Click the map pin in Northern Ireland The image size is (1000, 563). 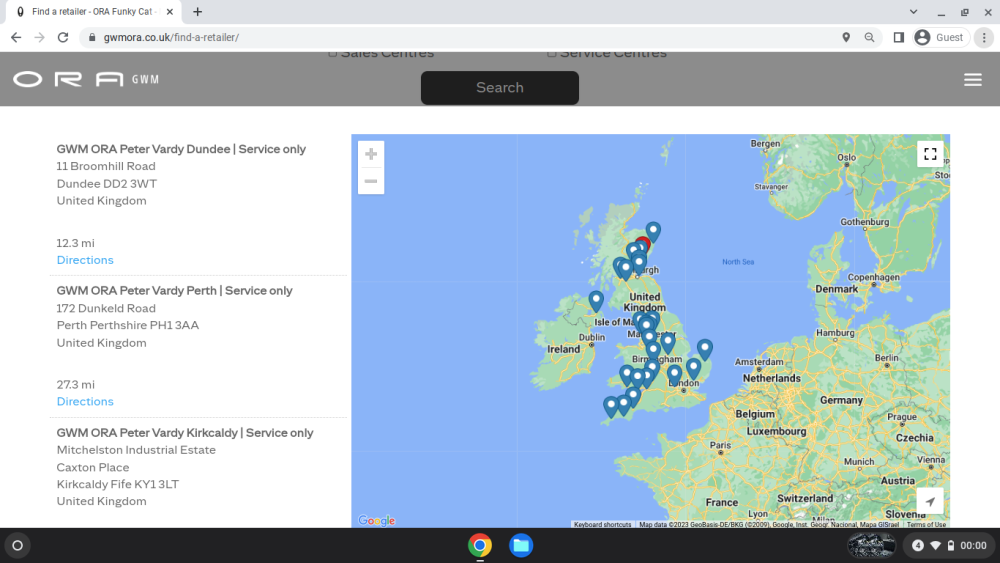click(x=596, y=301)
